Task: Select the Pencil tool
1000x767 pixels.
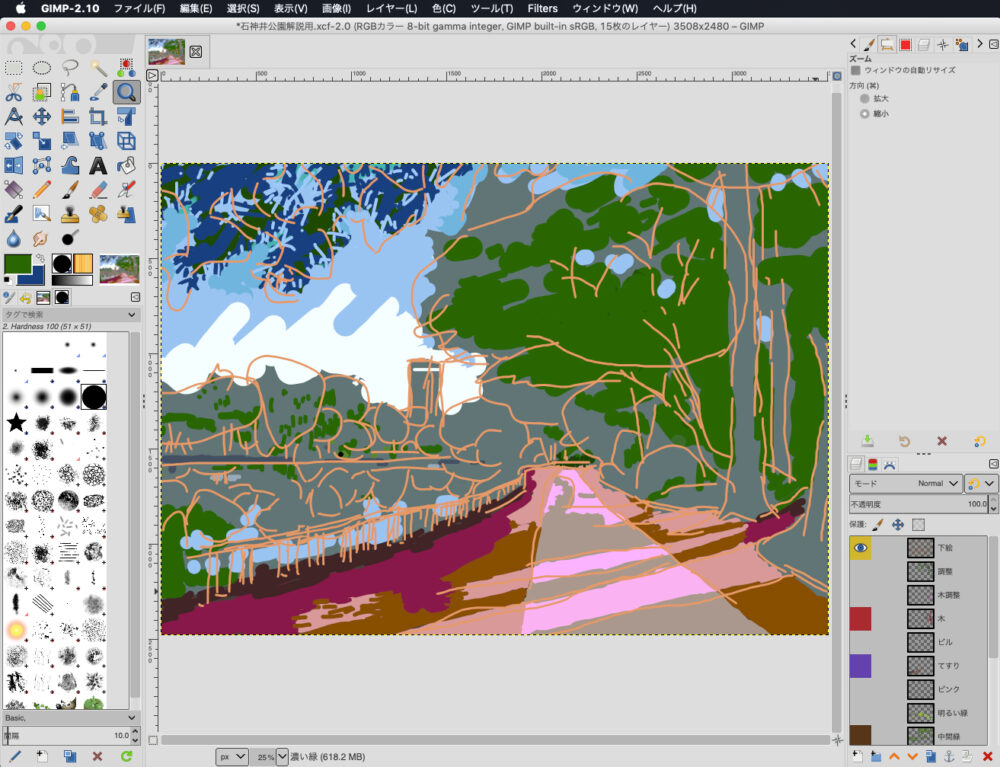Action: 42,189
